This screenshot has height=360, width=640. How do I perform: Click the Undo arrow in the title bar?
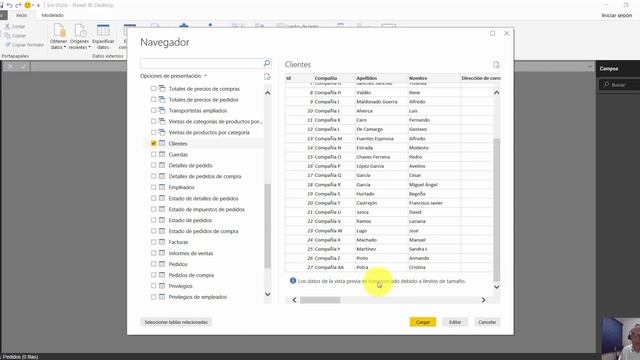pos(10,5)
